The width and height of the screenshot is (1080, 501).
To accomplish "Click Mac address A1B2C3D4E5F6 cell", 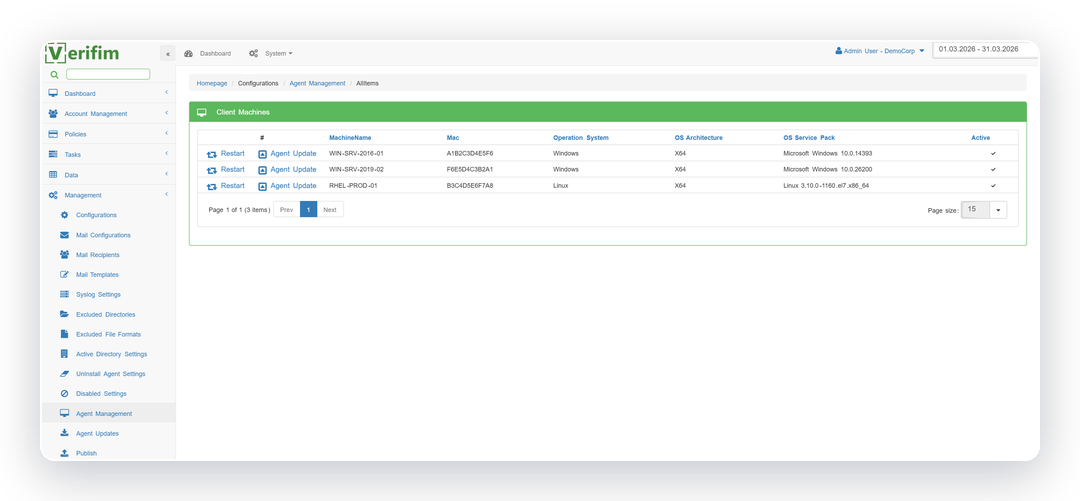I will pos(470,154).
